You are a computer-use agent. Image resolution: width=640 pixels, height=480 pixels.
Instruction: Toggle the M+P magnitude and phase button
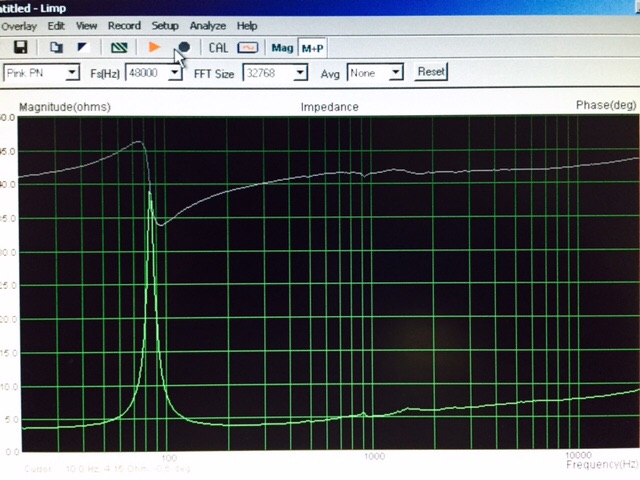312,47
